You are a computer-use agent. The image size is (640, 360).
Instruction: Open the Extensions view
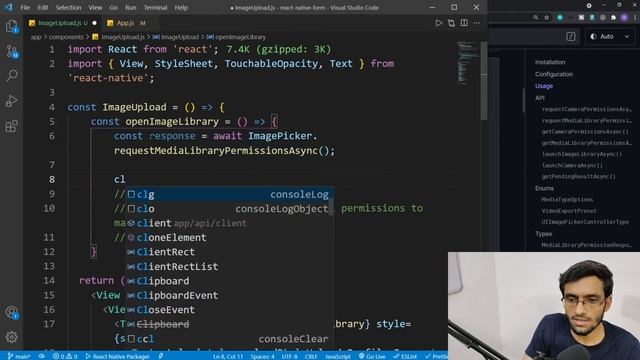(11, 126)
